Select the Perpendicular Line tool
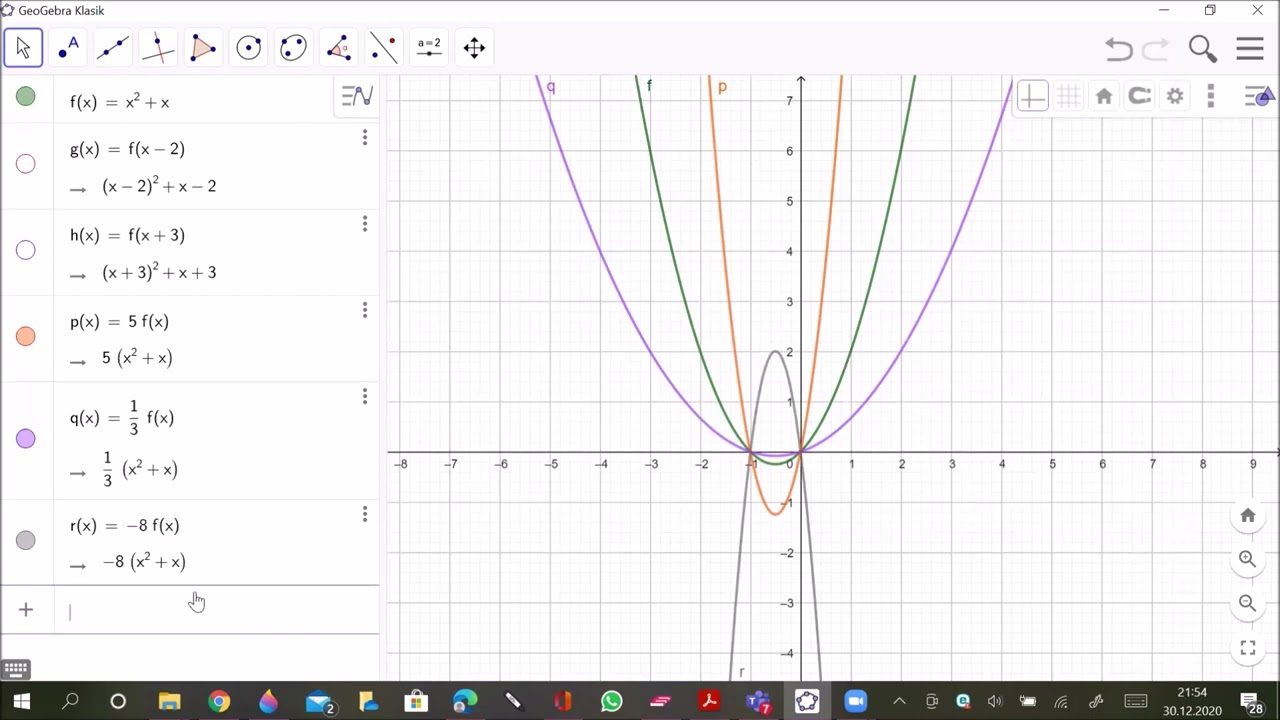 click(x=158, y=47)
